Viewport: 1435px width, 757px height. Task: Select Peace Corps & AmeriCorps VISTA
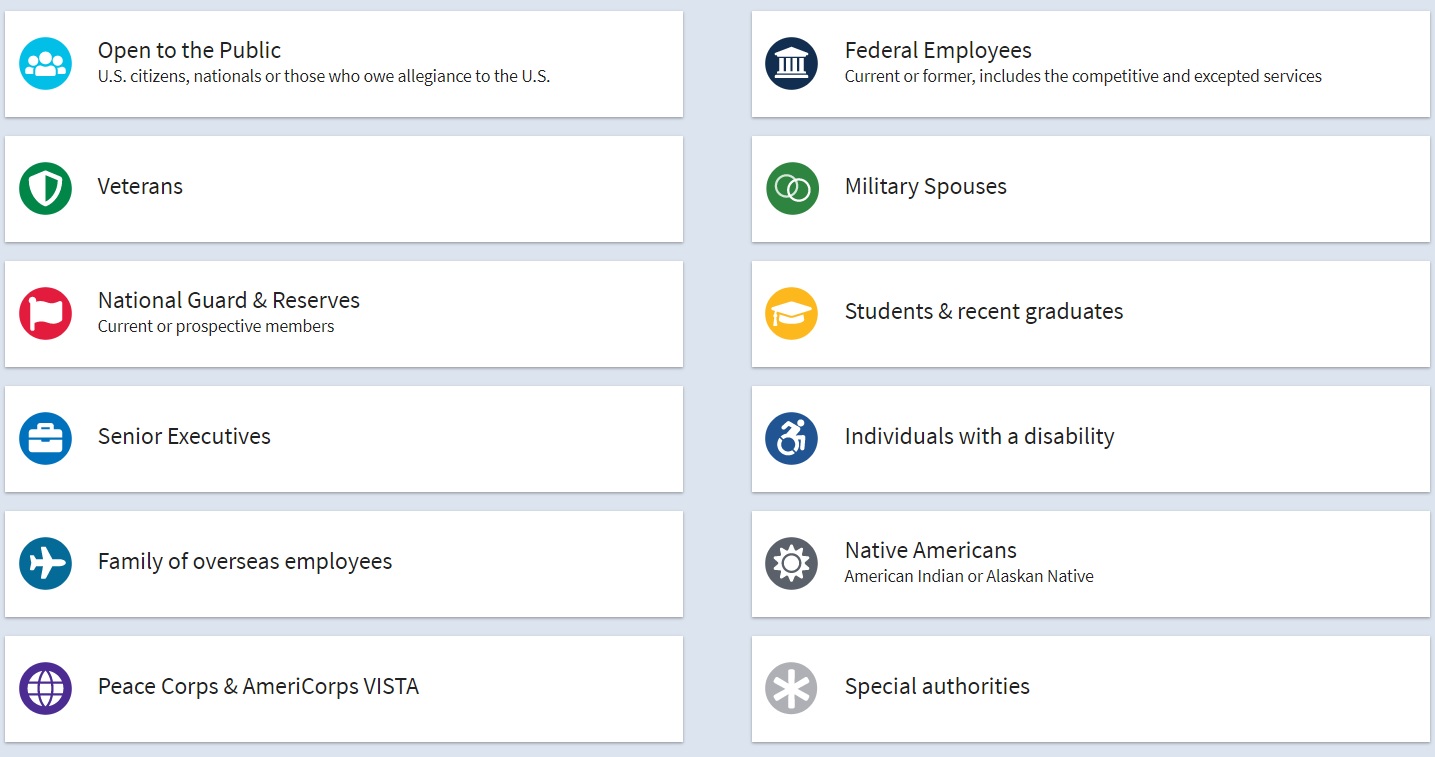258,687
